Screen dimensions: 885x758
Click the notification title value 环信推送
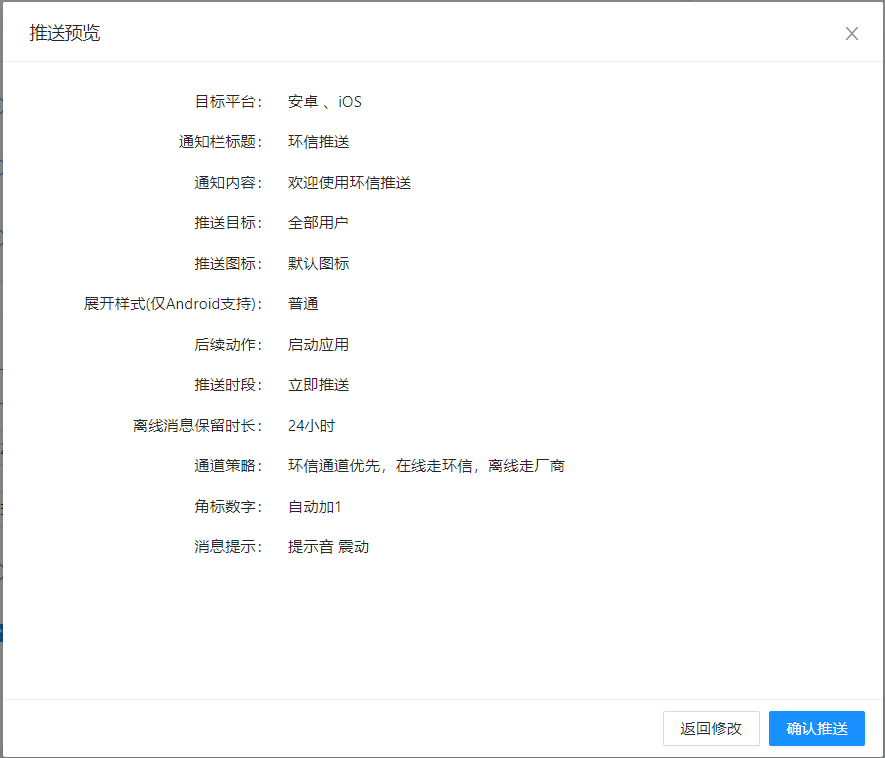point(318,142)
